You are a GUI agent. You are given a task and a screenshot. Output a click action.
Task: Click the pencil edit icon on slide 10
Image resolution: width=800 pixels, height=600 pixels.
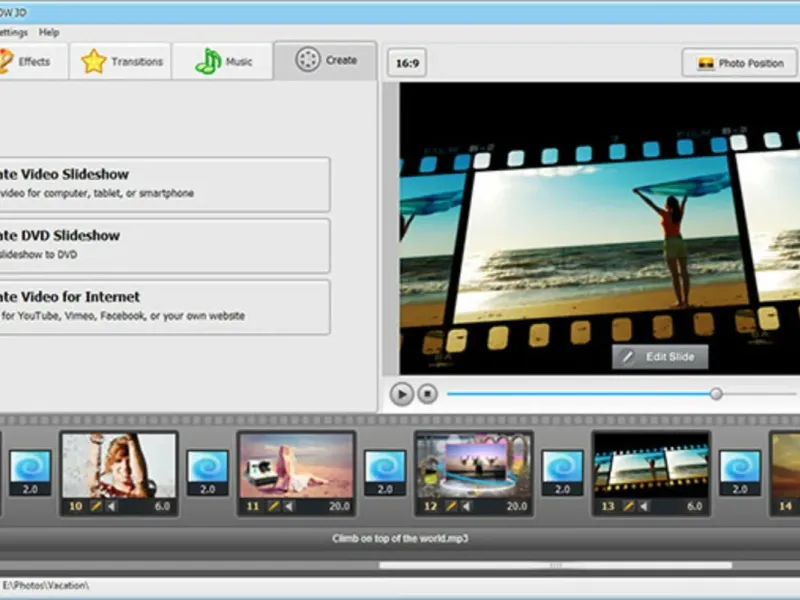pos(95,506)
